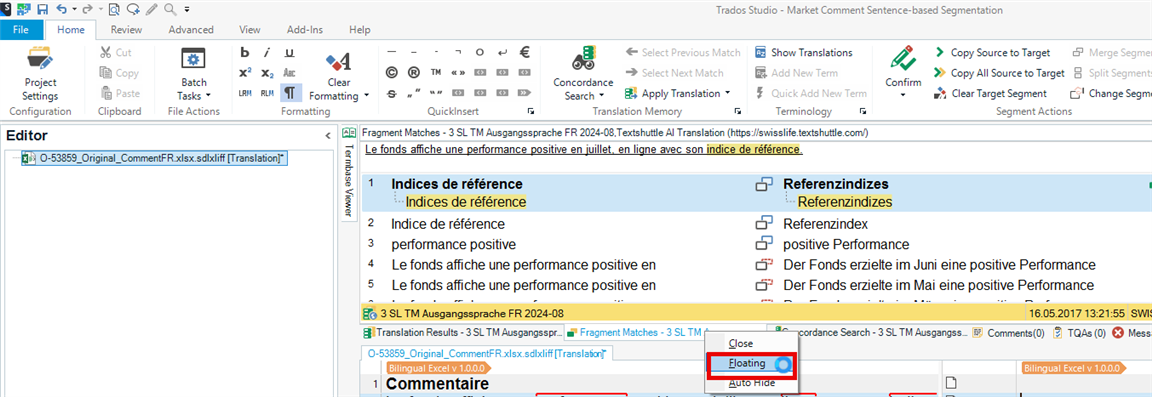Expand the Confirm button dropdown arrow
1152x397 pixels.
click(x=903, y=96)
